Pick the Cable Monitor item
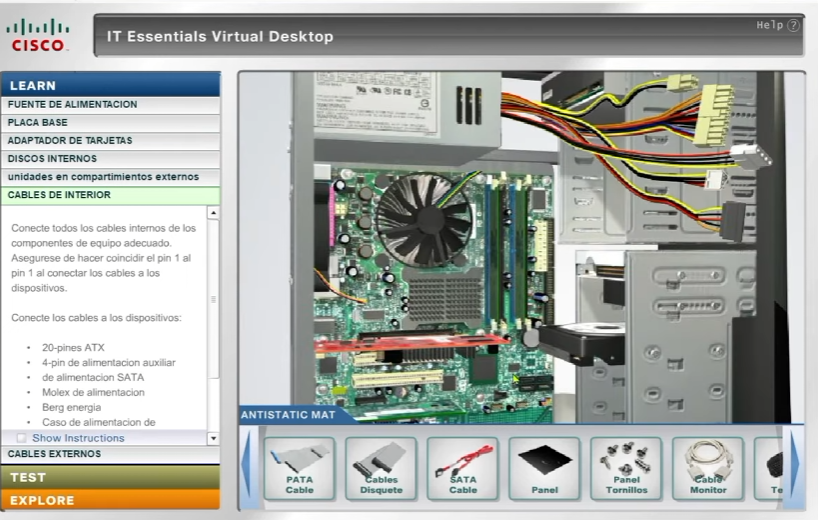The height and width of the screenshot is (520, 818). point(708,469)
